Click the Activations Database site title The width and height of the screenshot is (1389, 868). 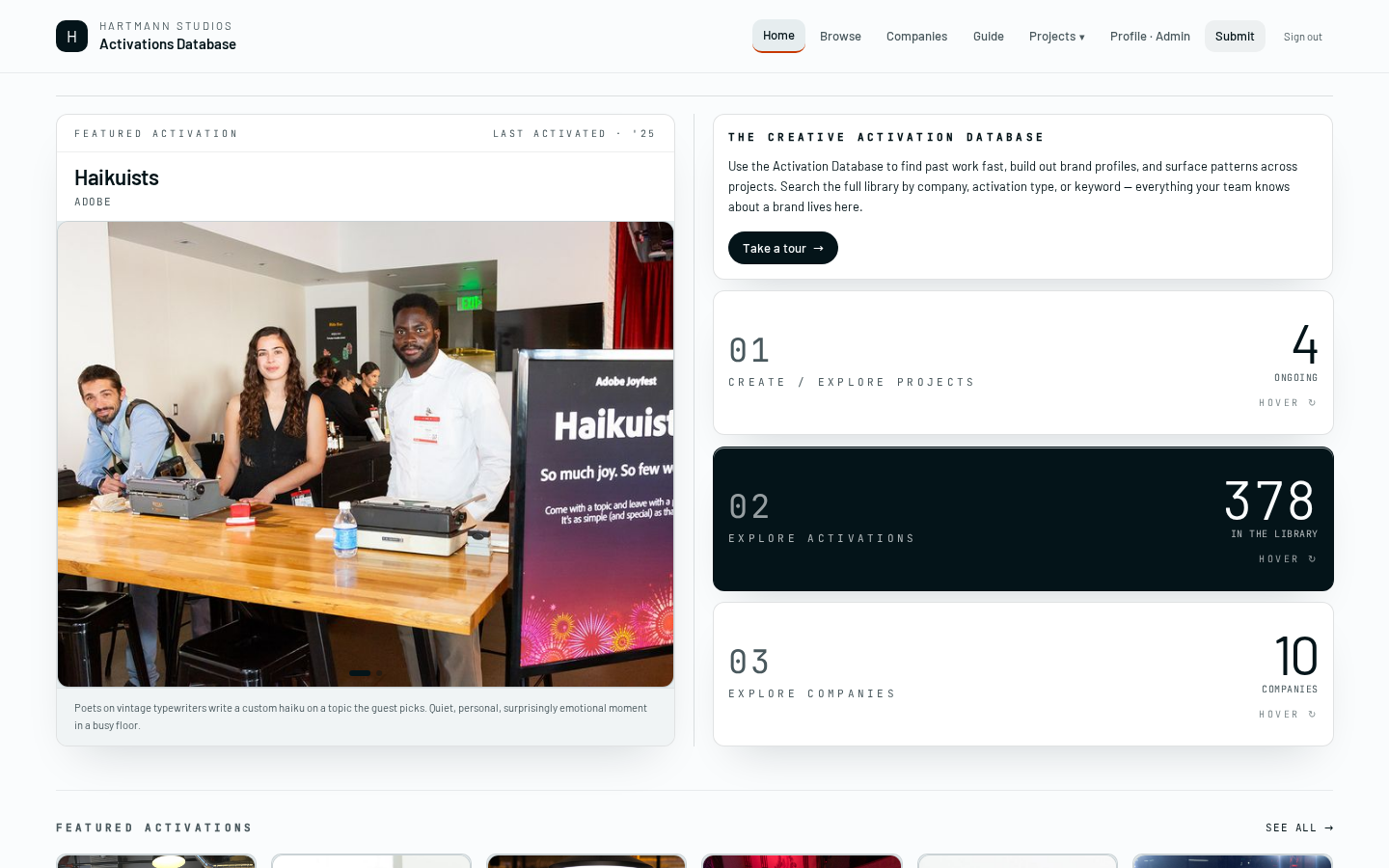pyautogui.click(x=168, y=44)
